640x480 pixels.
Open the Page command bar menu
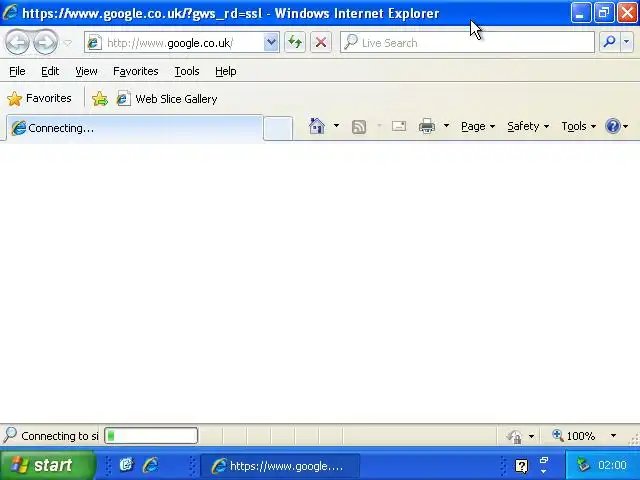point(478,127)
